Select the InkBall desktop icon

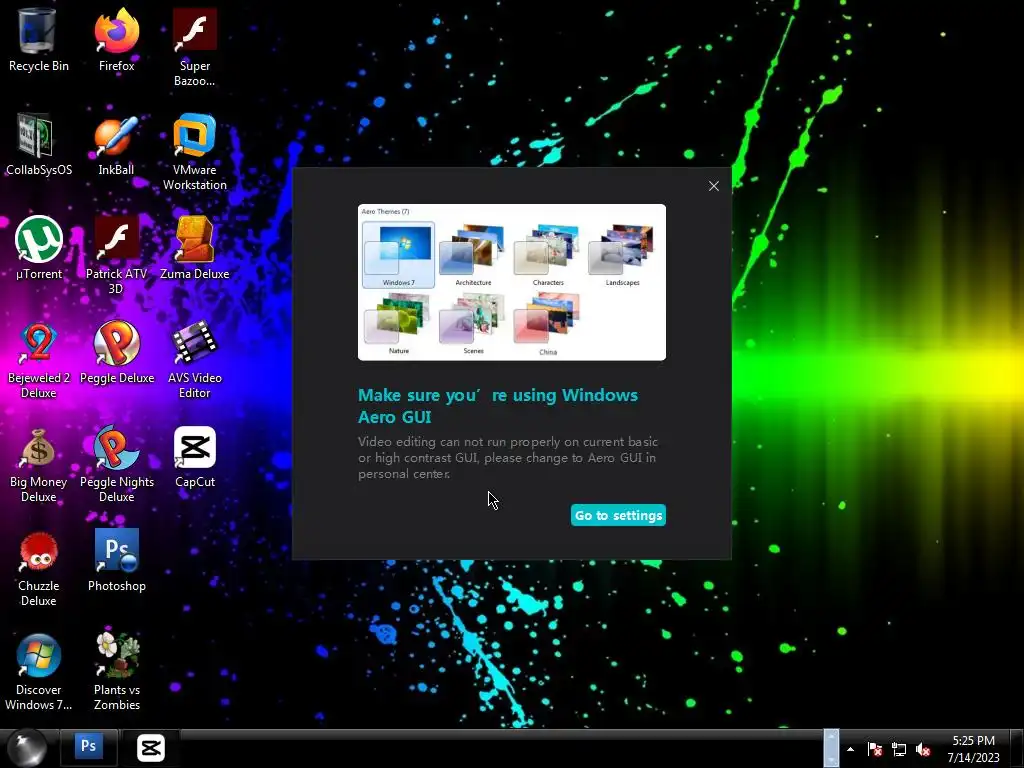pos(116,145)
